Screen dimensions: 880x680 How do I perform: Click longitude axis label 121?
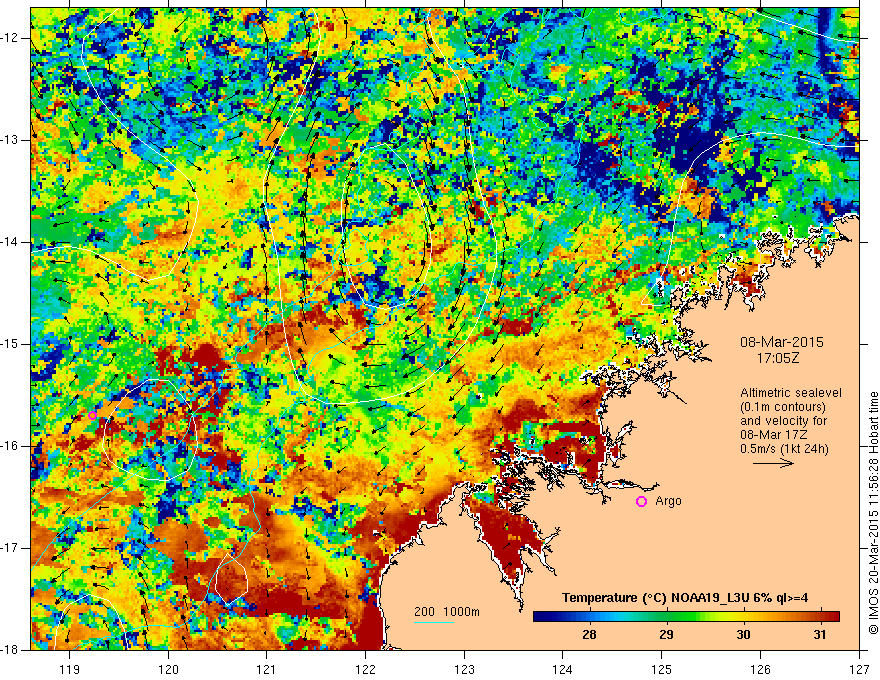click(267, 669)
